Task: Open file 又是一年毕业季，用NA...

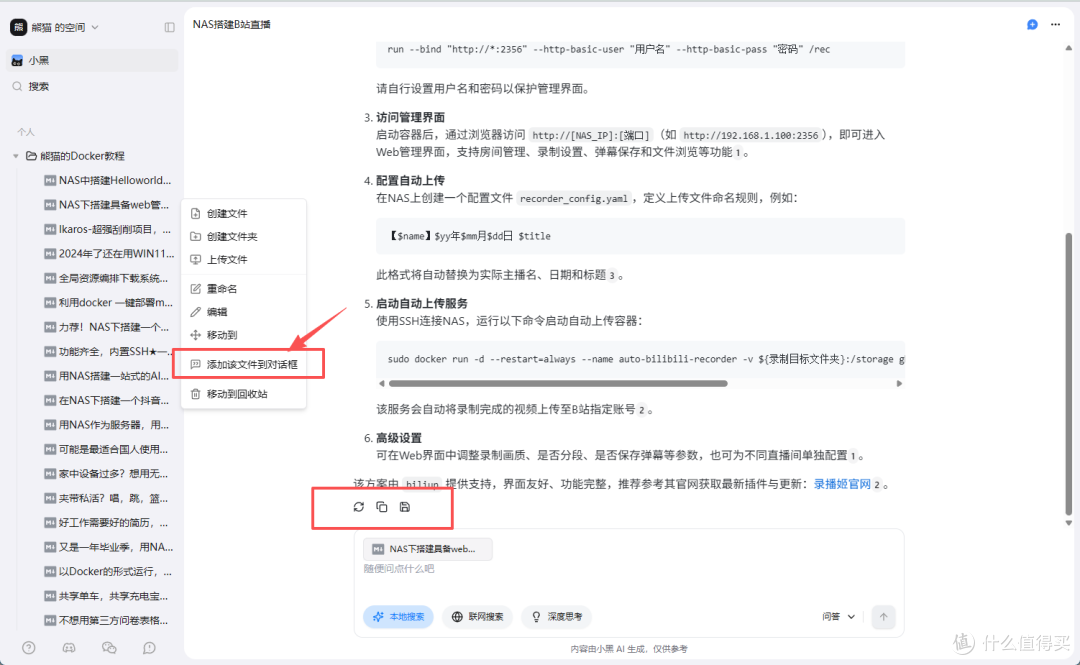Action: (x=108, y=547)
